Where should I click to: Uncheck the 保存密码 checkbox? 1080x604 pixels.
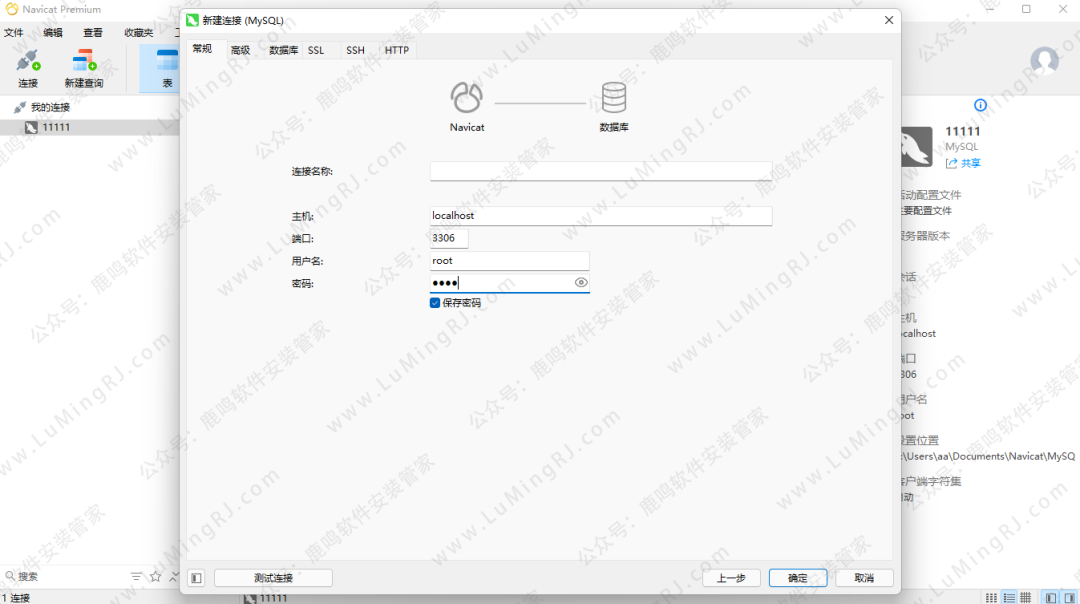point(435,302)
